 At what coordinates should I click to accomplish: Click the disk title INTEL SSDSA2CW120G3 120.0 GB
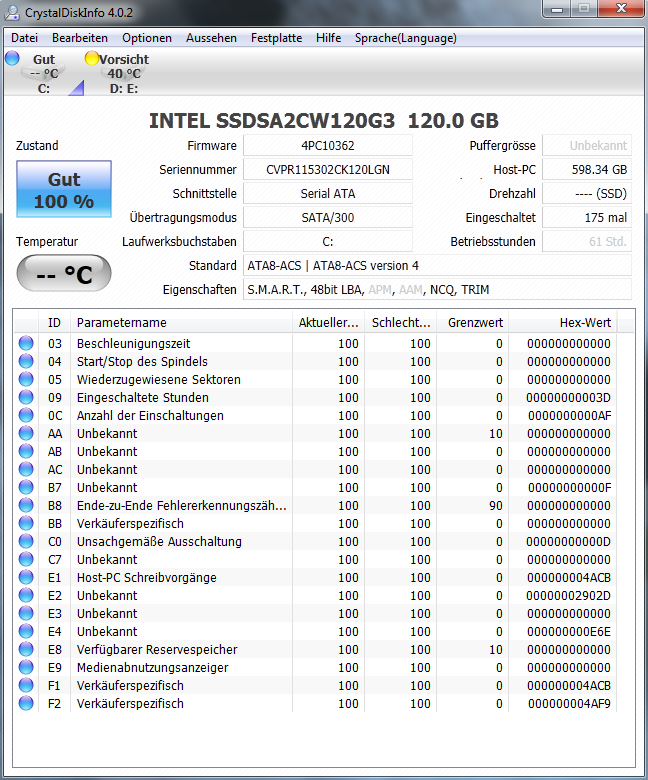(324, 121)
